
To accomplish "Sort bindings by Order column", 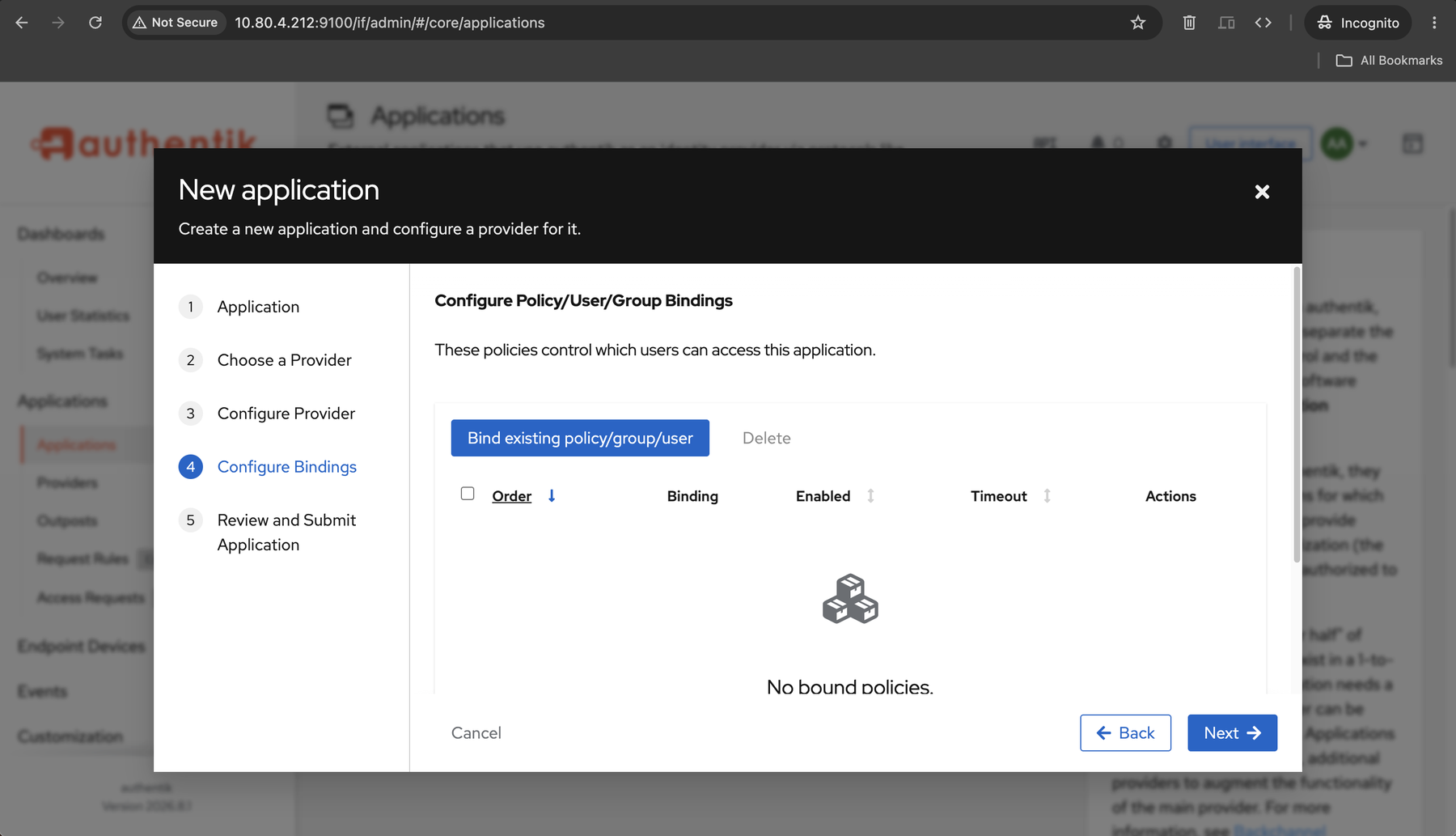I will 512,496.
